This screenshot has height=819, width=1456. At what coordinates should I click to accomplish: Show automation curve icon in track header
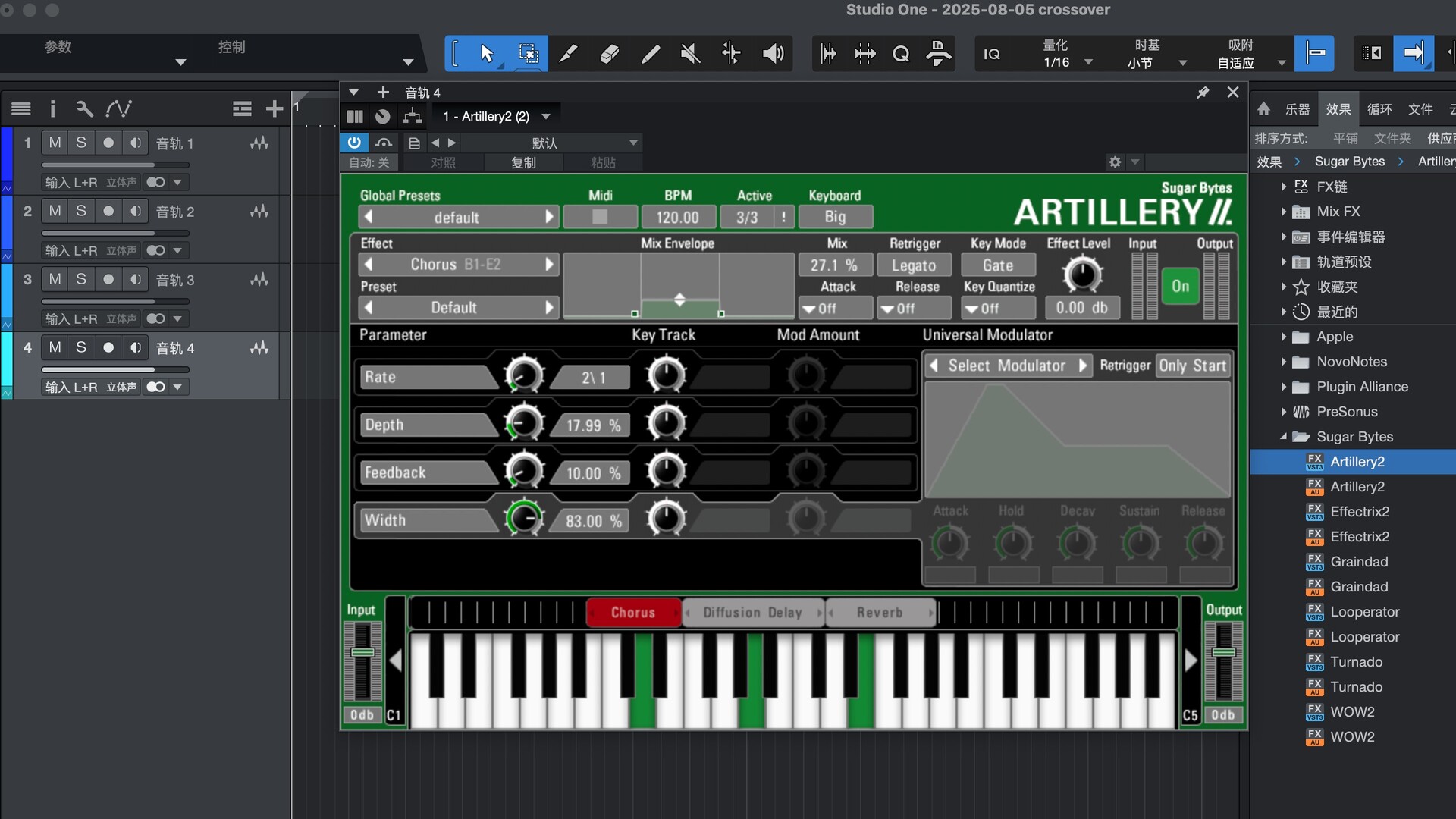pyautogui.click(x=118, y=109)
